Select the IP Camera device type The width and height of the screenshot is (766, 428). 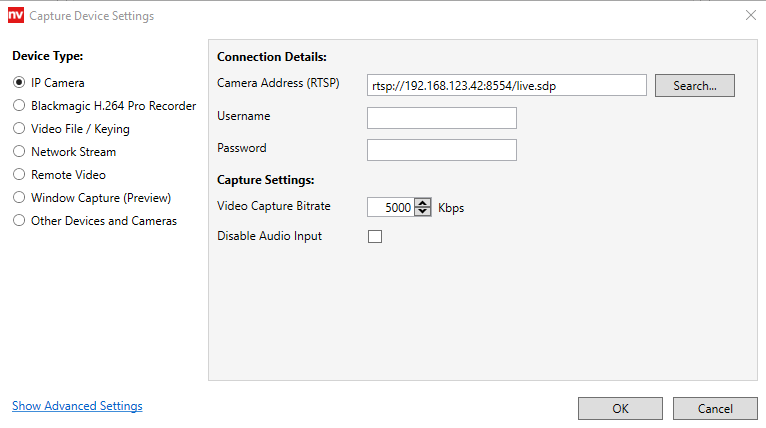click(19, 83)
